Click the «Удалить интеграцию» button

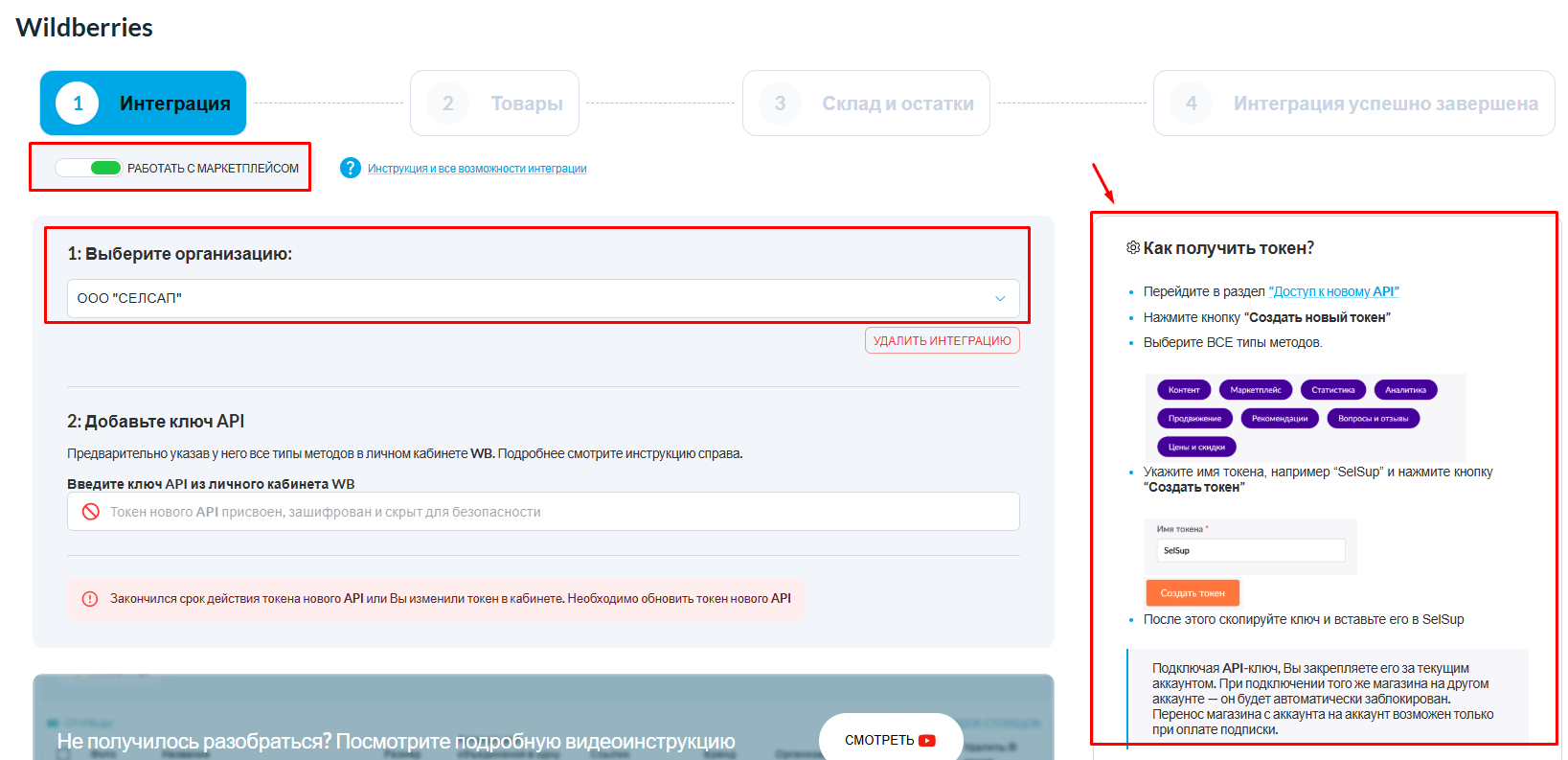click(x=943, y=340)
